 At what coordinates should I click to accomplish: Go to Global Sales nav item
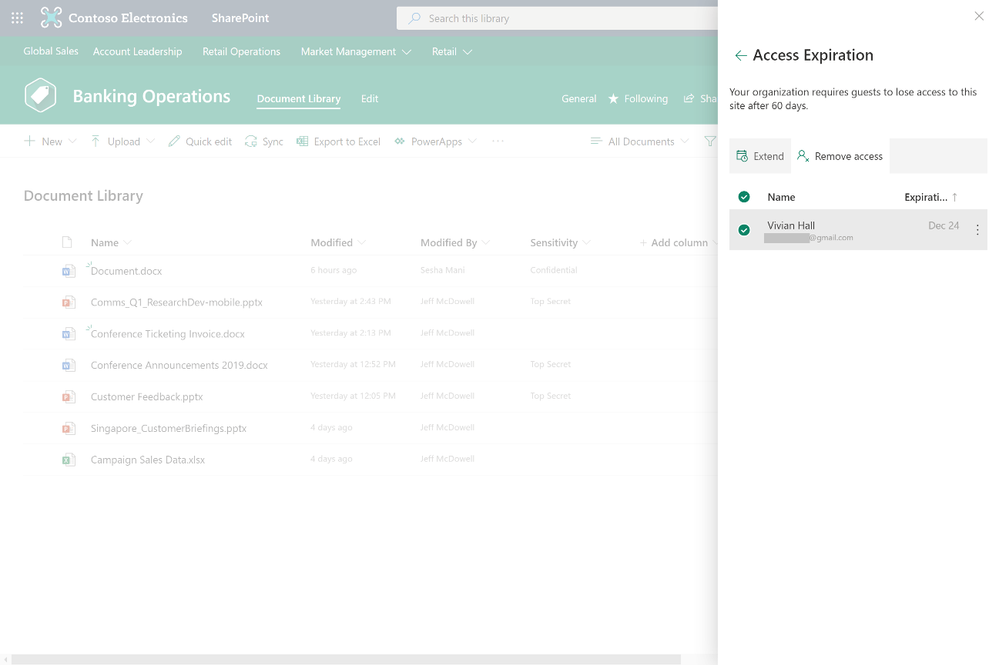point(51,51)
